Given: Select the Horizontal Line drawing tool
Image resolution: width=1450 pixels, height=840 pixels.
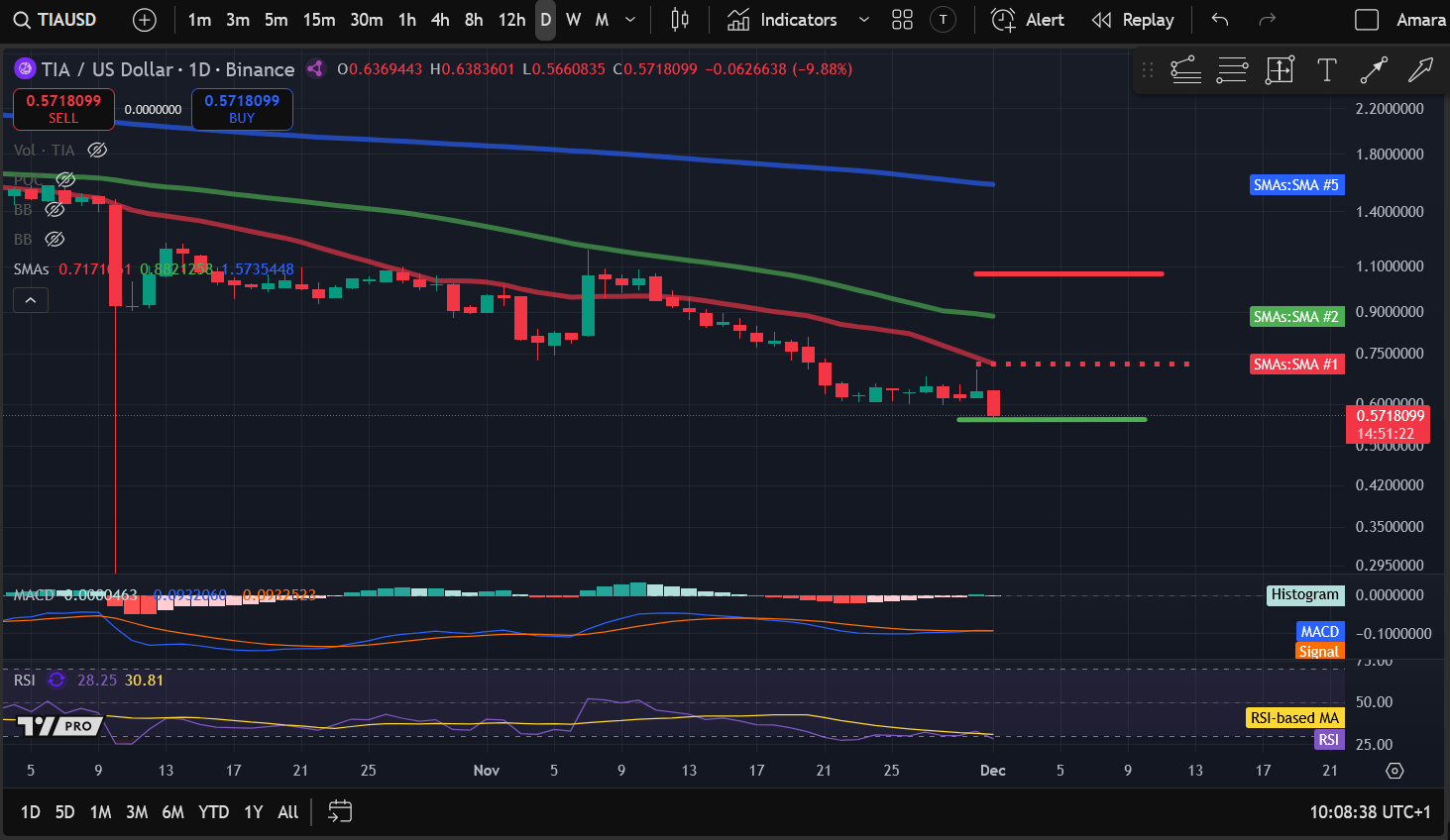Looking at the screenshot, I should [1232, 70].
